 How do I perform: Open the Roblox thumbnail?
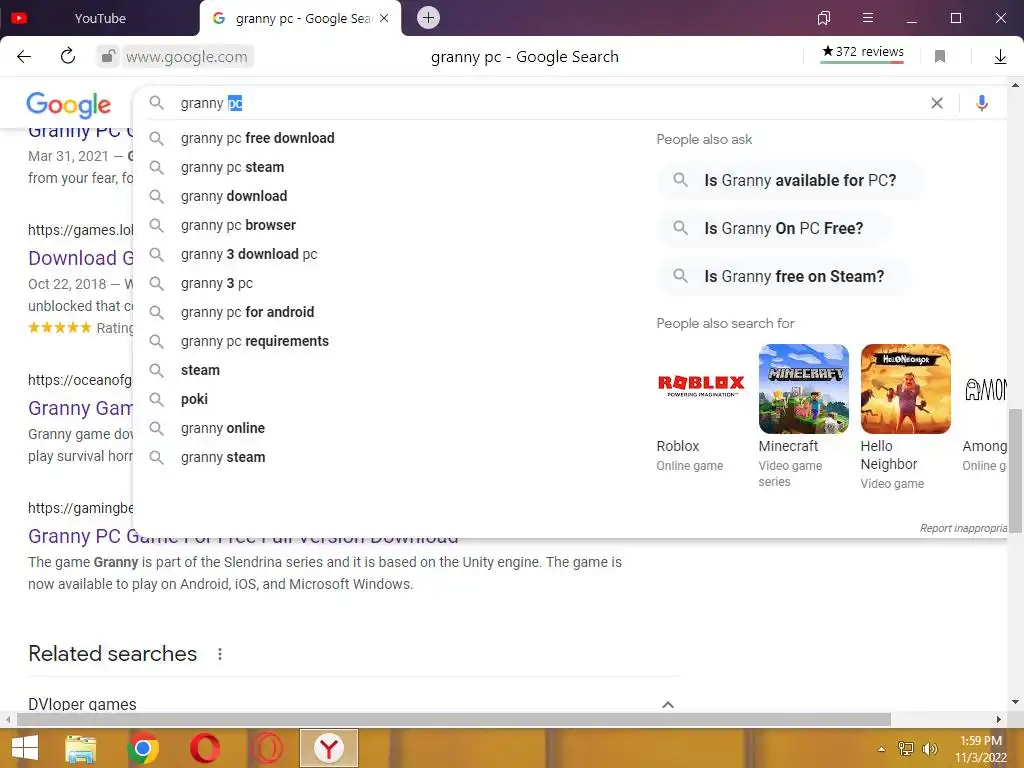(701, 389)
